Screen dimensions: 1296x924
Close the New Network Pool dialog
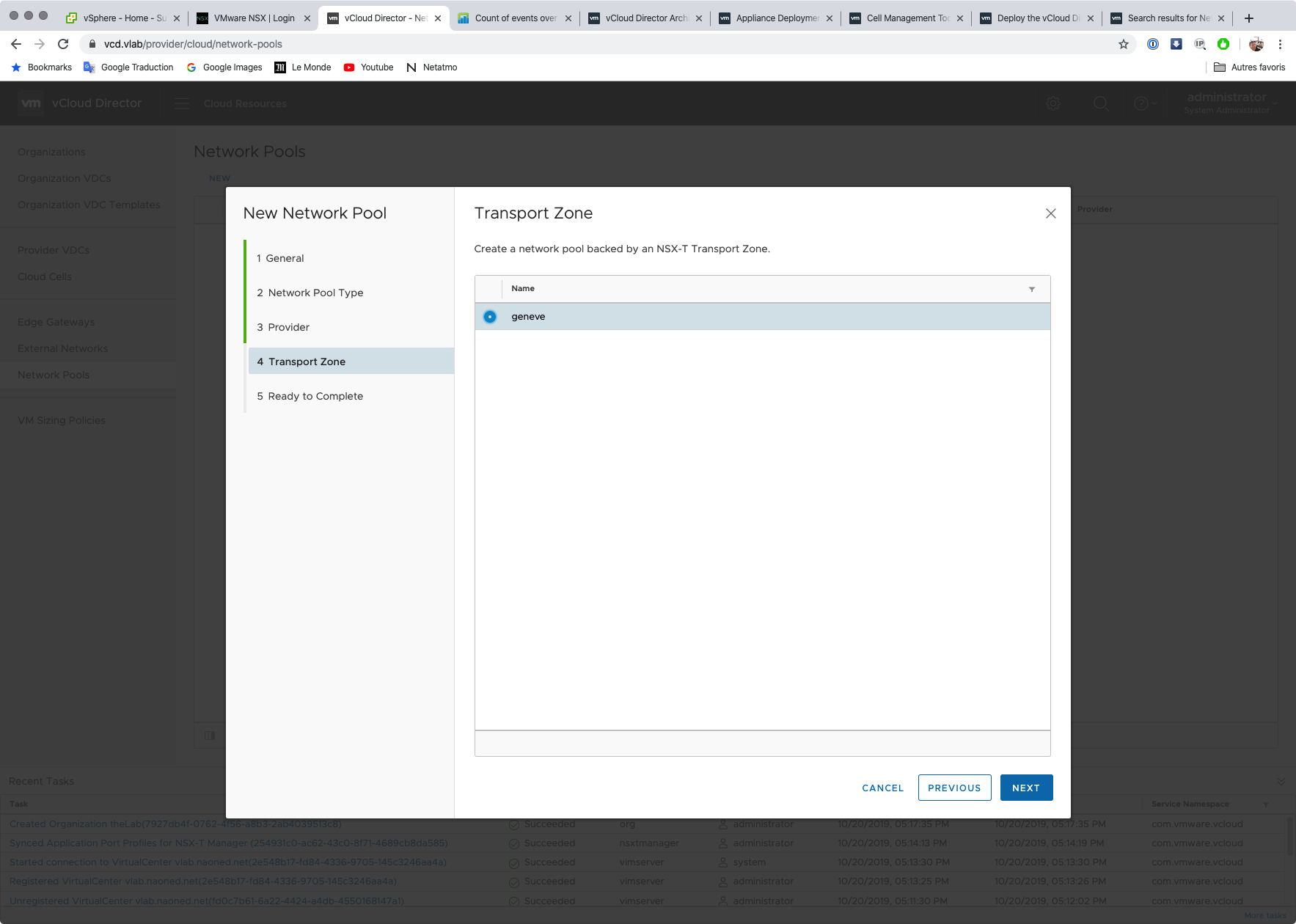pyautogui.click(x=1050, y=213)
